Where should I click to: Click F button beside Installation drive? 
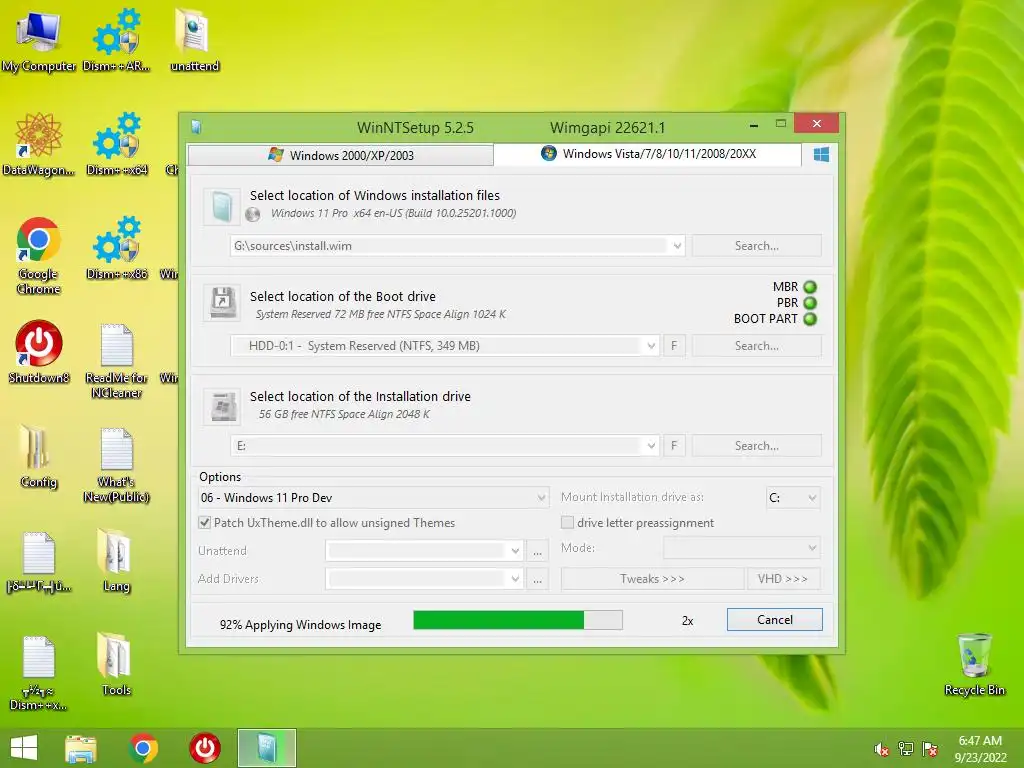coord(674,446)
